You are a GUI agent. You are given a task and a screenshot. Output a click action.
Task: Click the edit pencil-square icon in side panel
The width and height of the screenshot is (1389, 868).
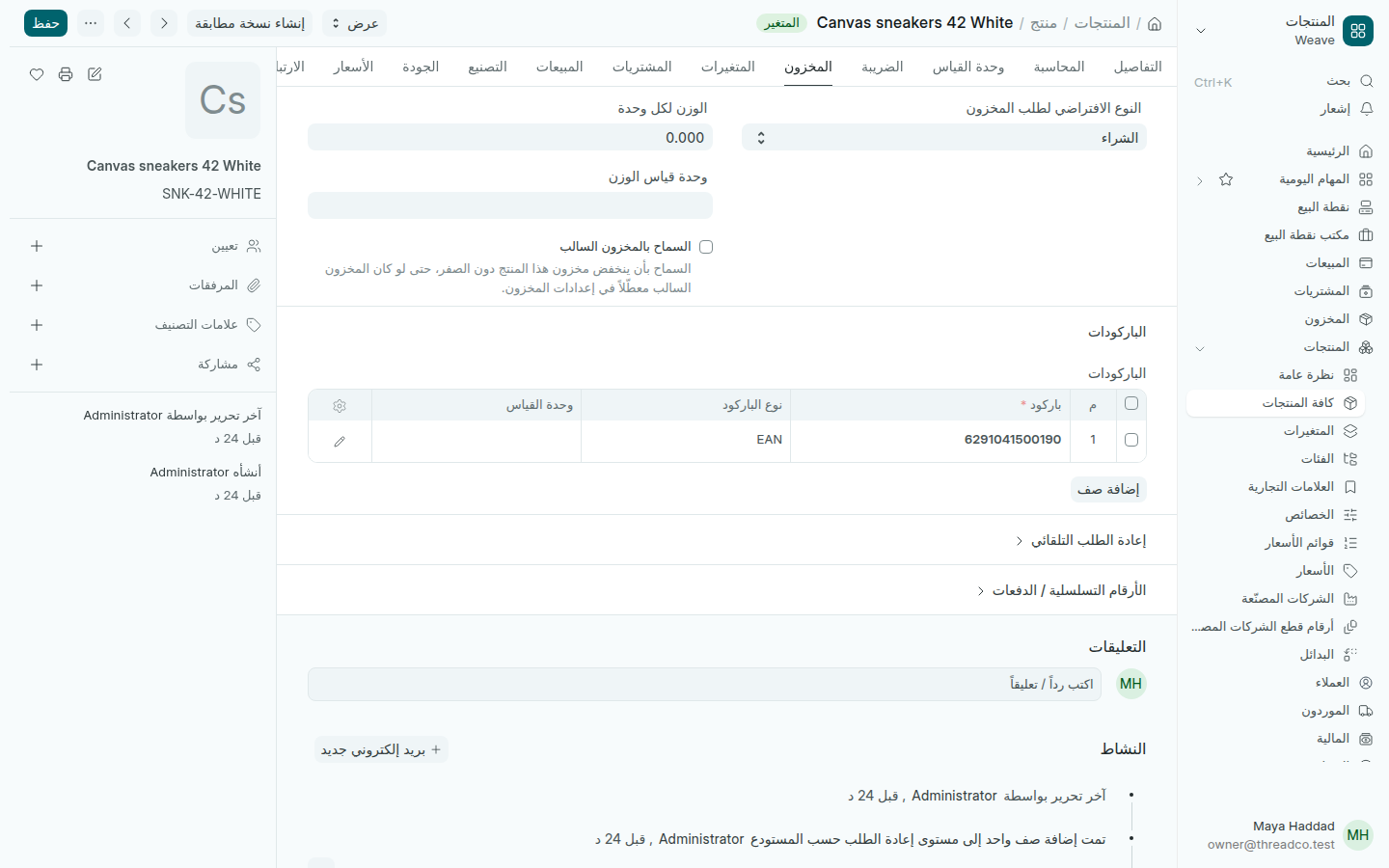(x=95, y=74)
